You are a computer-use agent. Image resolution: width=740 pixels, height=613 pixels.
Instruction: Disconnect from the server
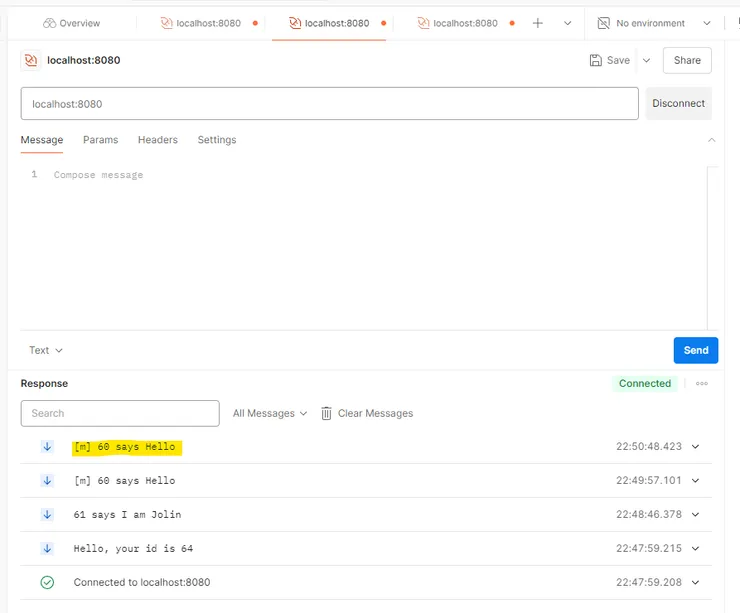(x=678, y=103)
